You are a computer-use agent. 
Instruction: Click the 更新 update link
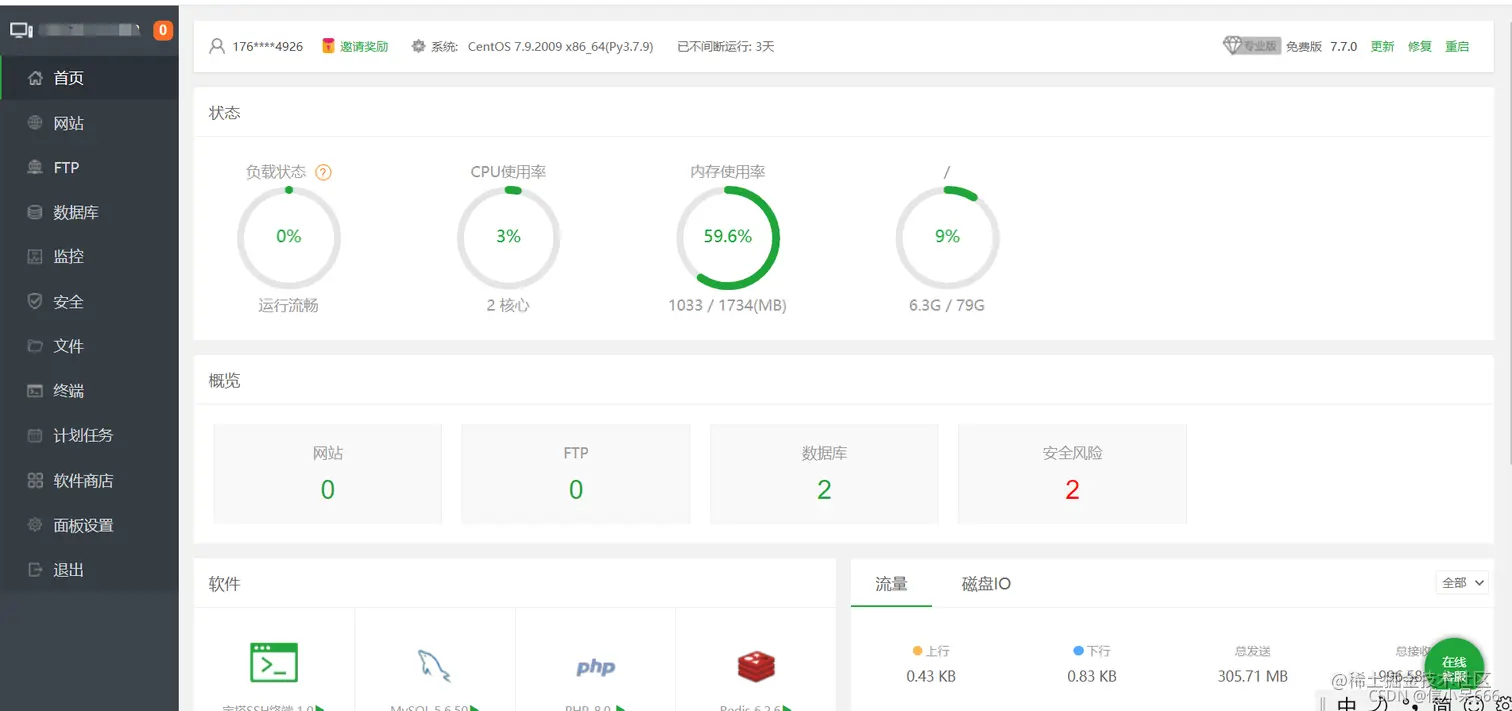tap(1382, 47)
